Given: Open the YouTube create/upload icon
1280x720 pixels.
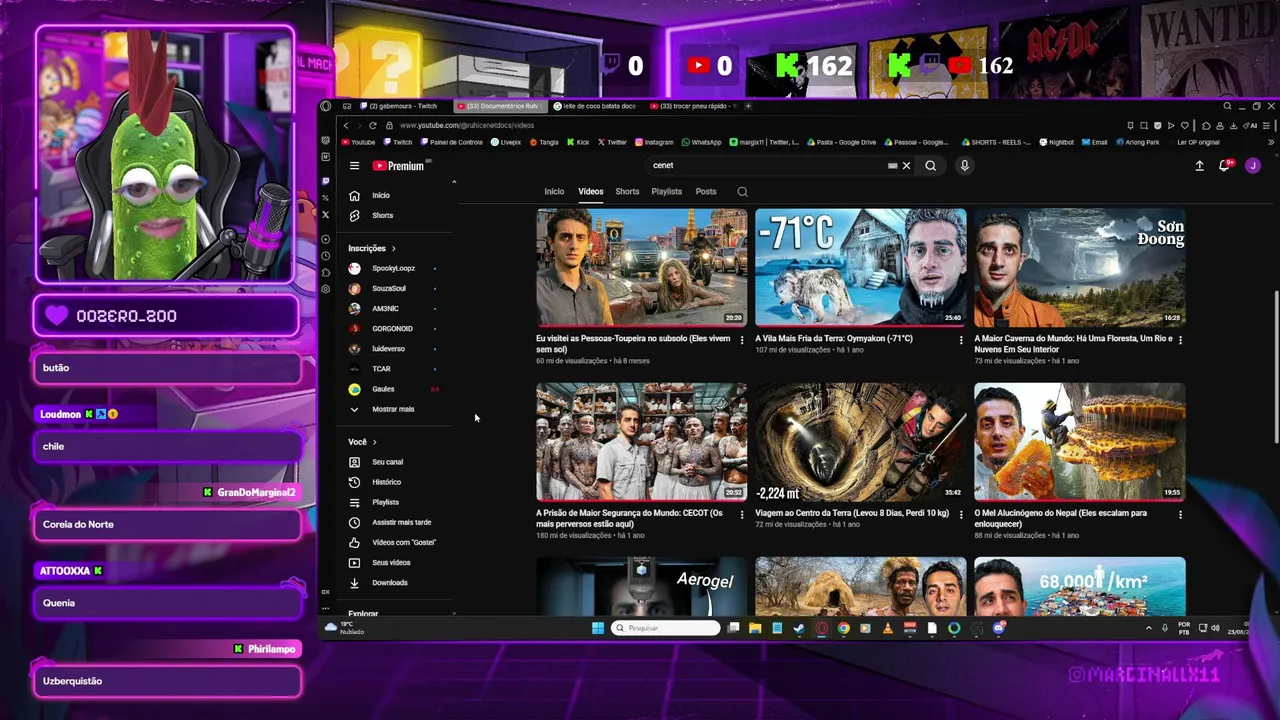Looking at the screenshot, I should point(1199,166).
